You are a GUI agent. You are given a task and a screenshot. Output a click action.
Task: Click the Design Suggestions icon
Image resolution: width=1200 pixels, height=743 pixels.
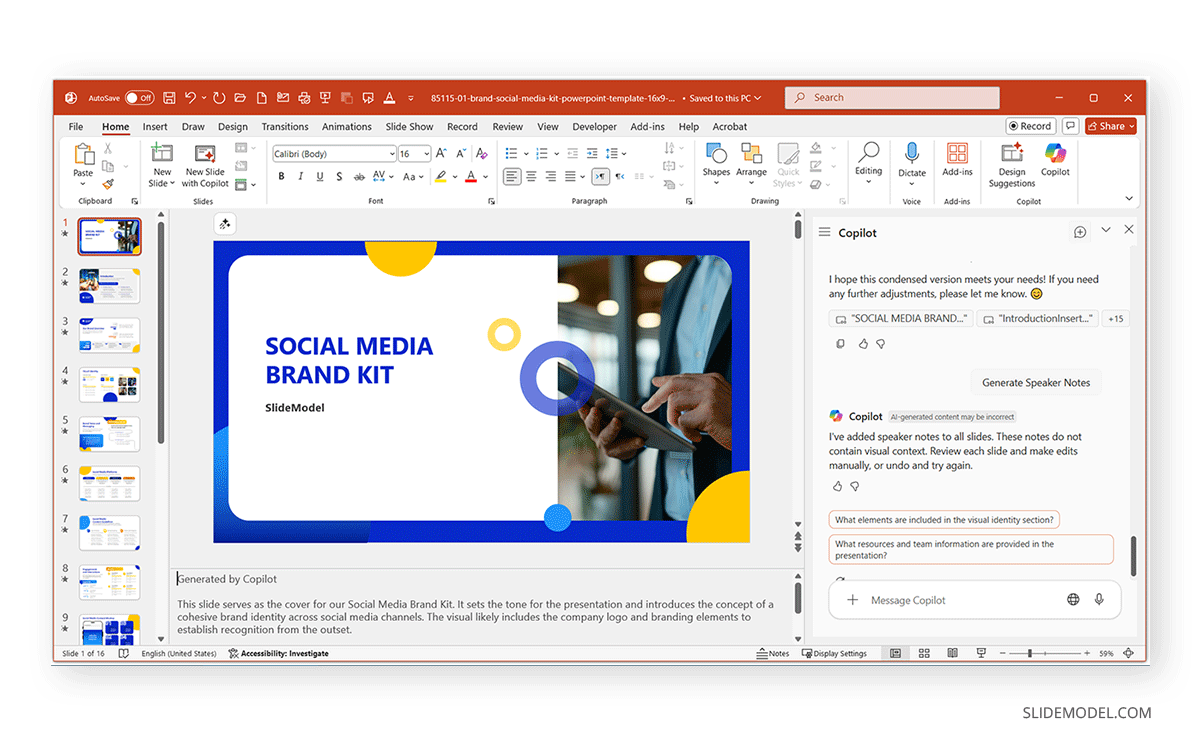click(1011, 154)
